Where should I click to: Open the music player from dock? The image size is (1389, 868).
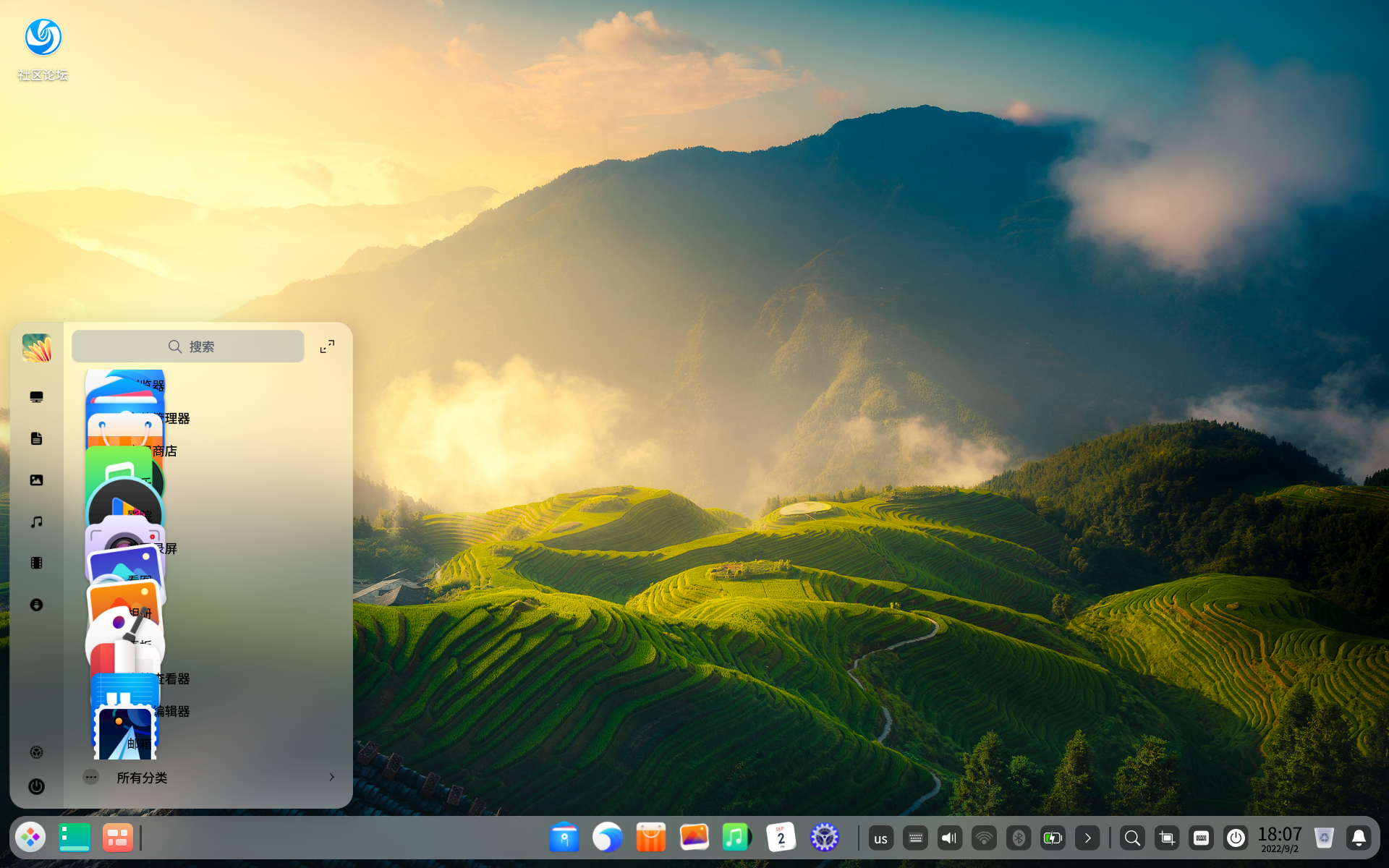[736, 838]
